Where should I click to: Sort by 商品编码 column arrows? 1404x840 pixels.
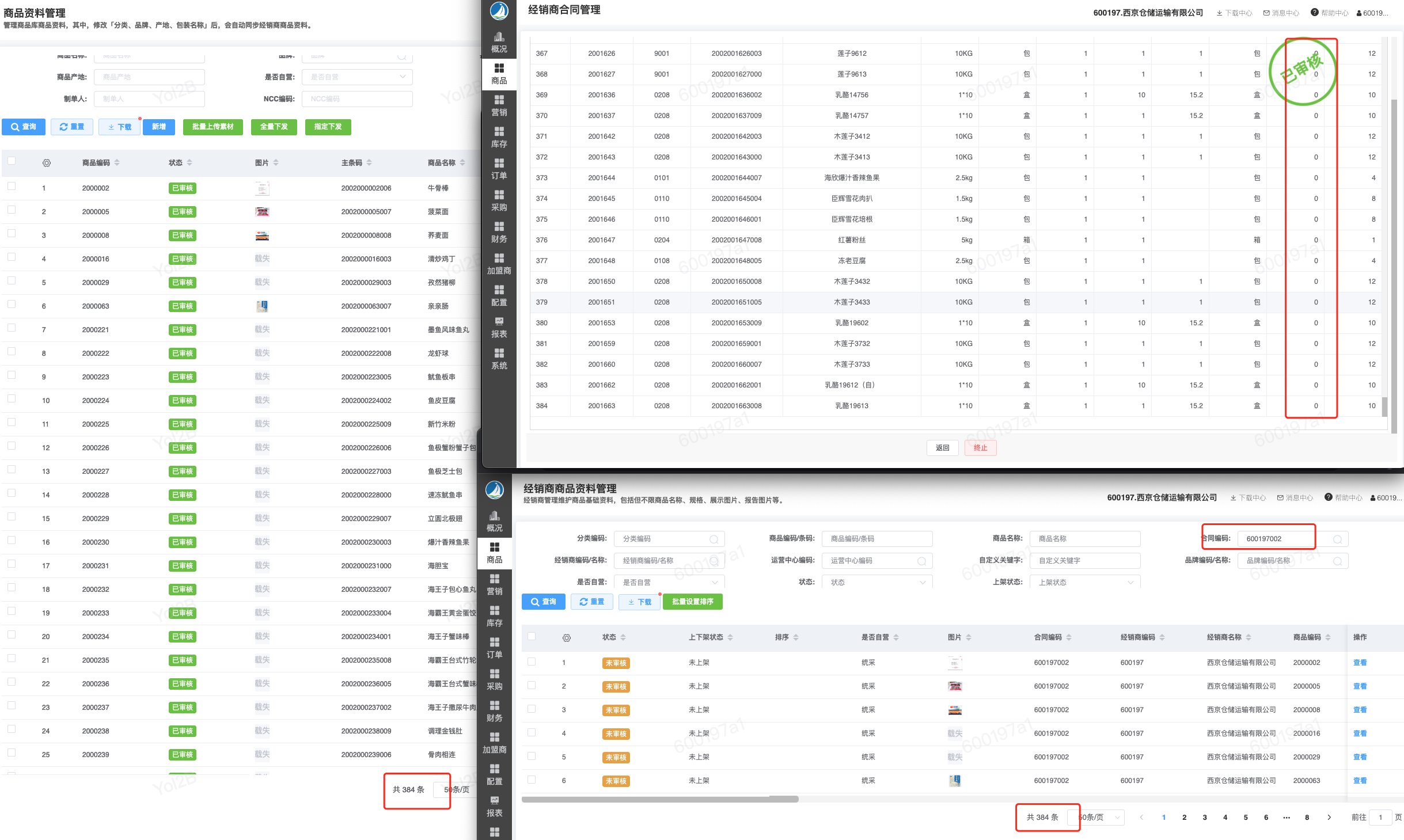coord(117,163)
